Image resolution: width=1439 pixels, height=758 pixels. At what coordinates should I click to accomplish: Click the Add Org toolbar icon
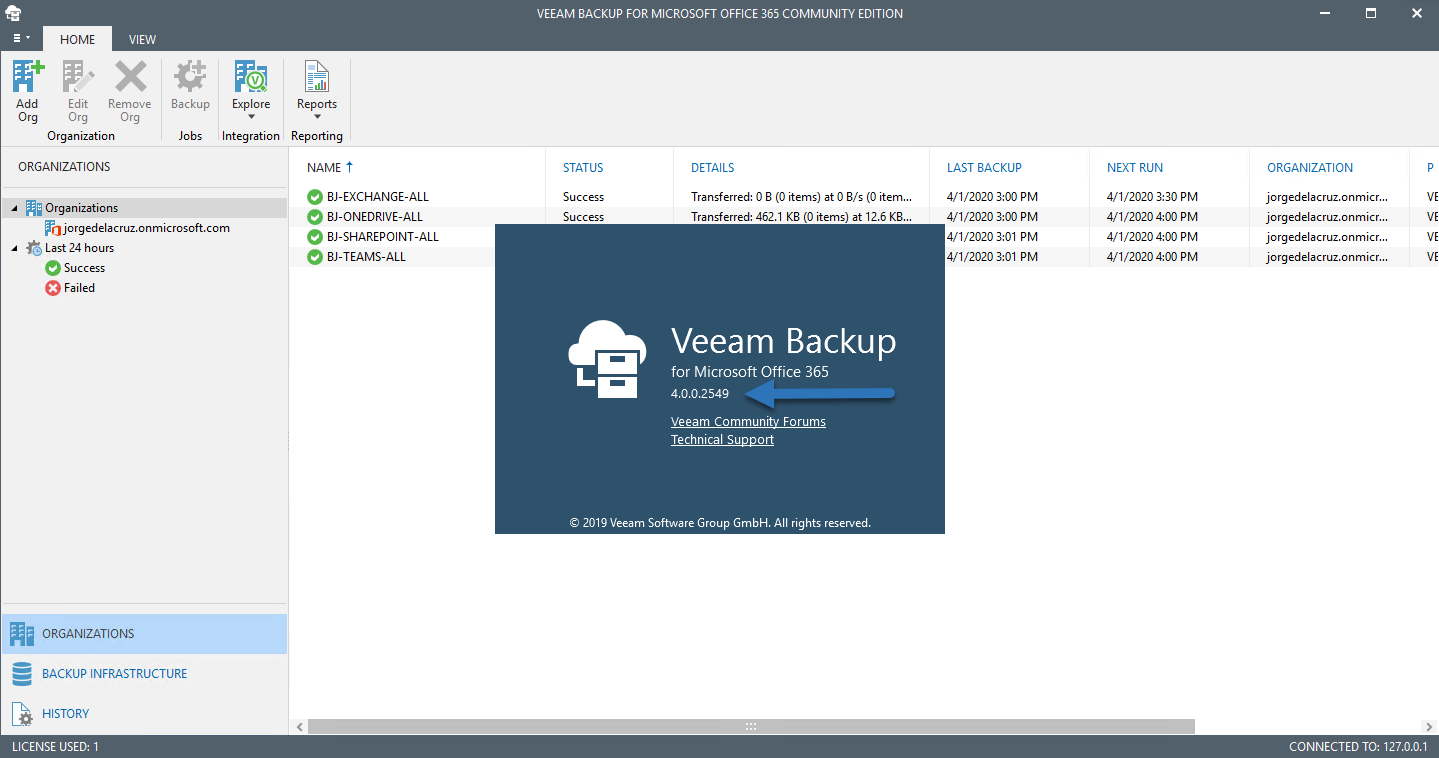[28, 77]
